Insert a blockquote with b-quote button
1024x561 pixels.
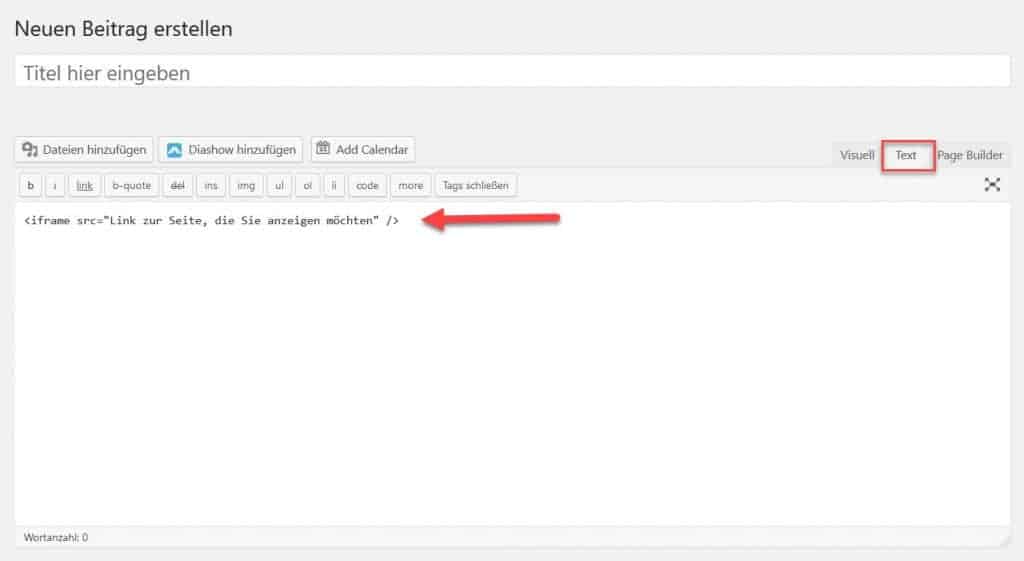[x=130, y=185]
